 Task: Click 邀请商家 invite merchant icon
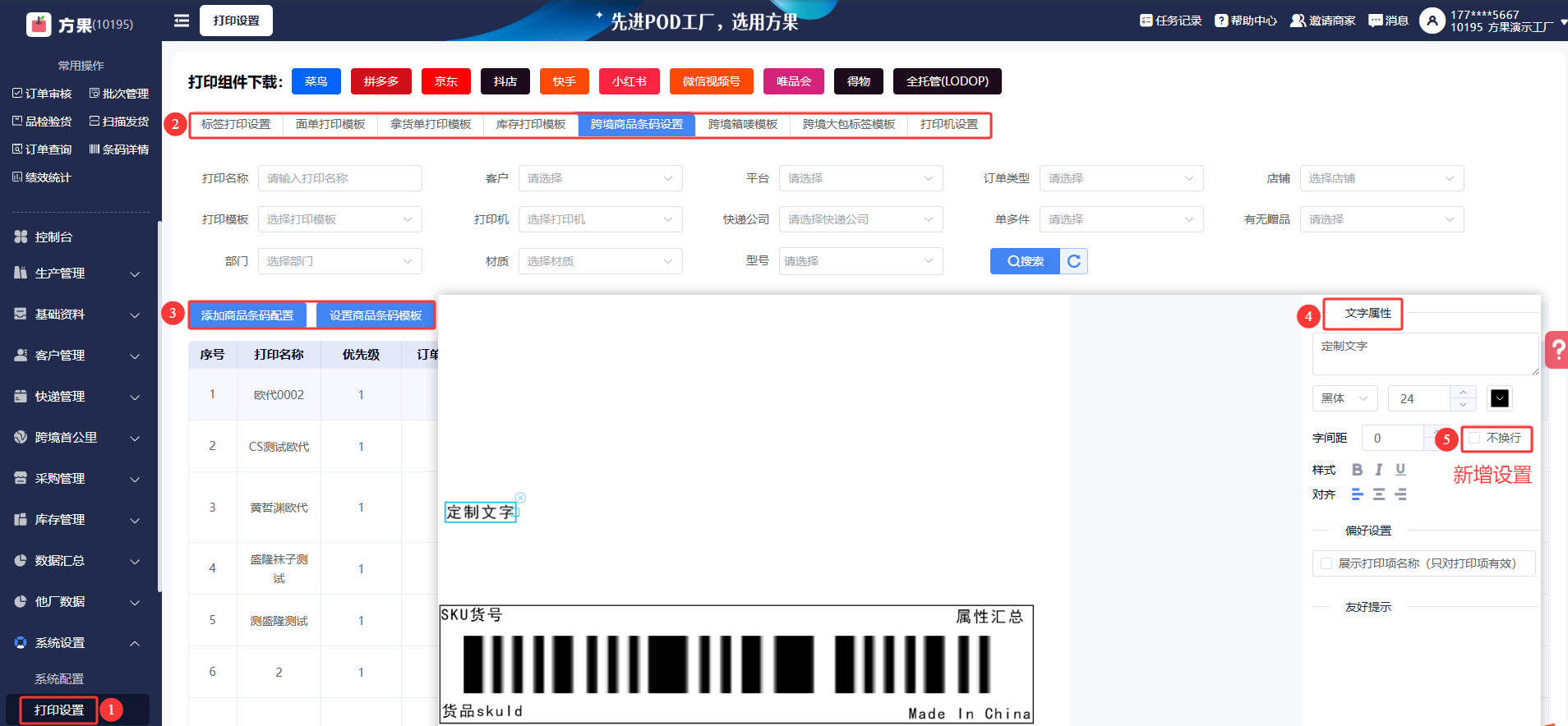click(x=1298, y=21)
